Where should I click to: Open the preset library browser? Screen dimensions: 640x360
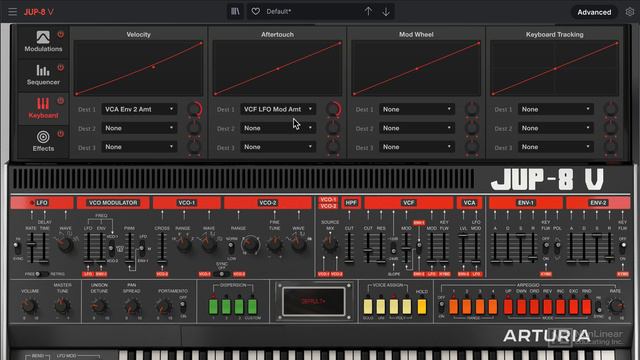[x=236, y=11]
